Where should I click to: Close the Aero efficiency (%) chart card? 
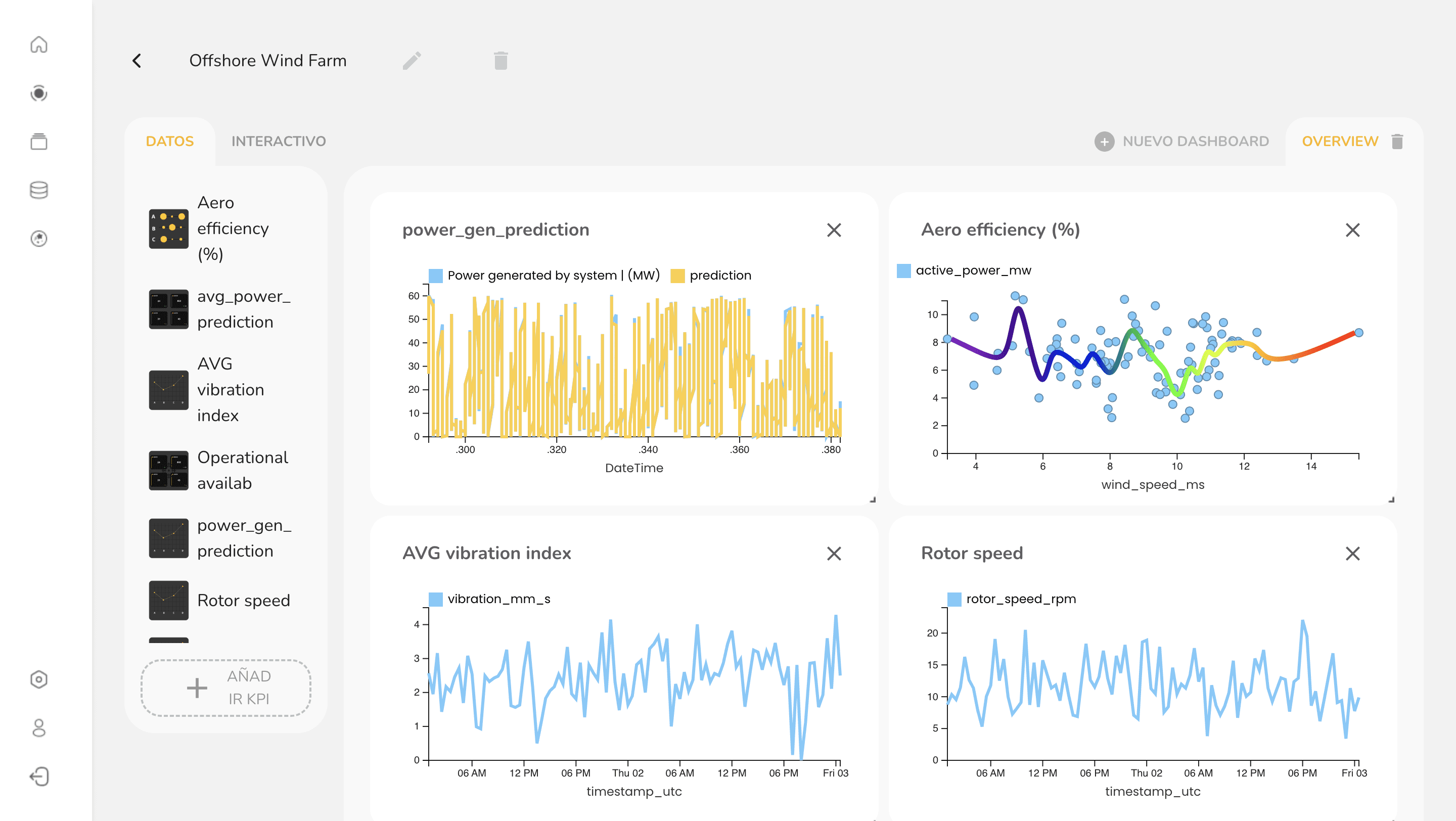point(1352,230)
